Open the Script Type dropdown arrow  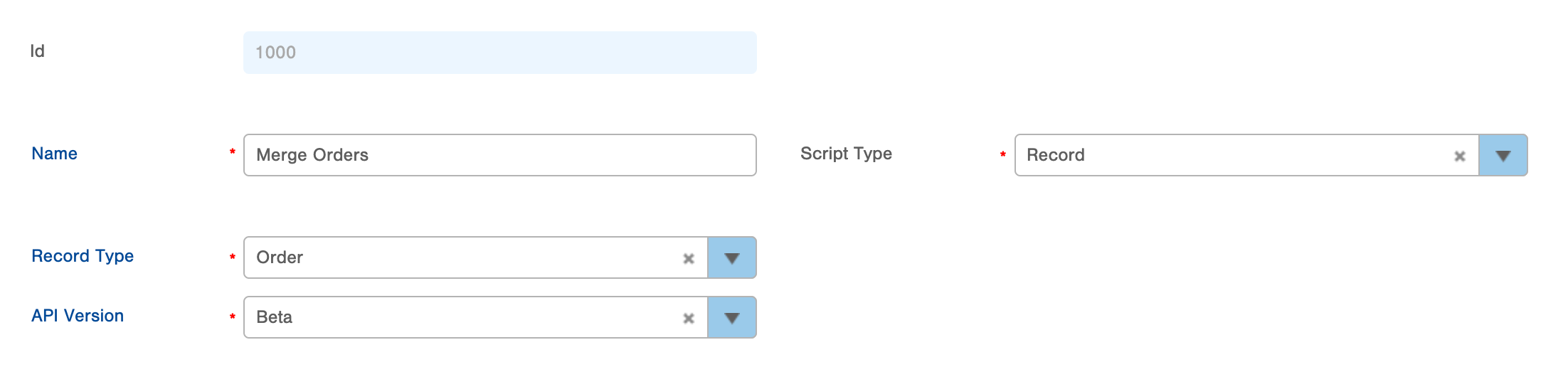click(x=1503, y=155)
